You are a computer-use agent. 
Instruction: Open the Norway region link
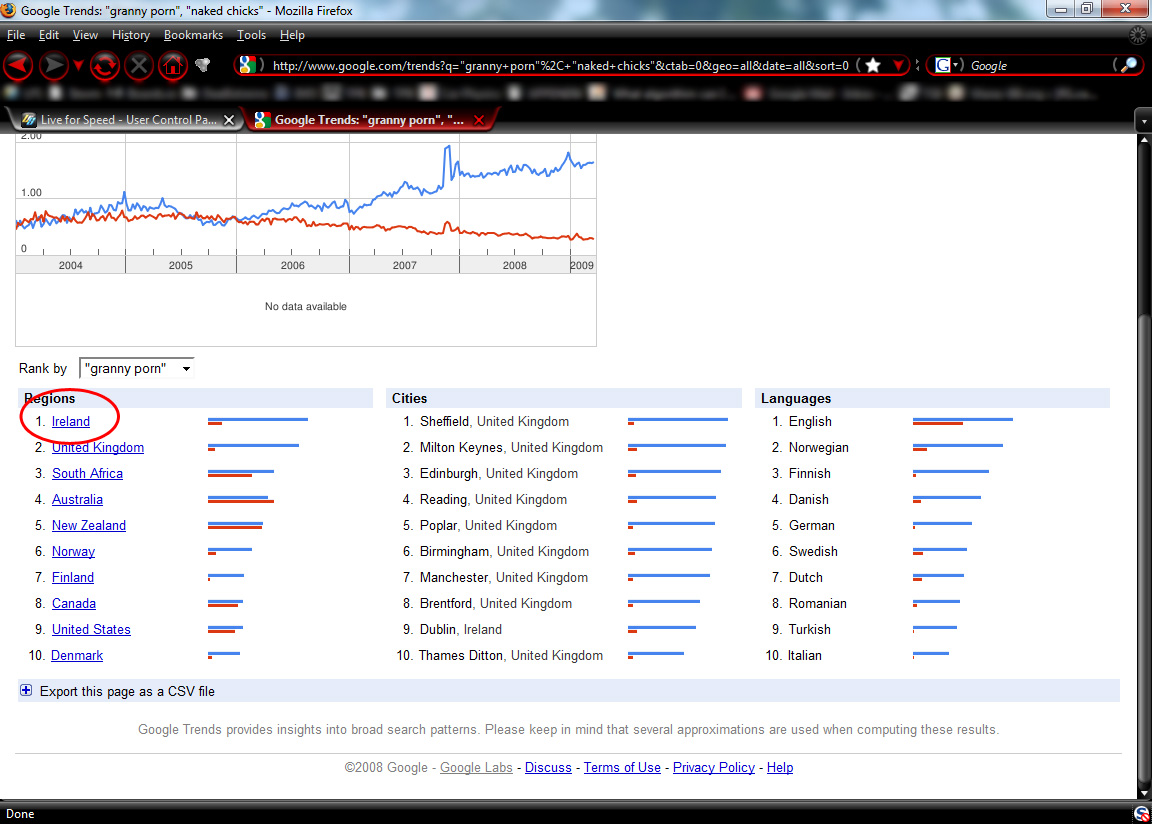point(73,552)
